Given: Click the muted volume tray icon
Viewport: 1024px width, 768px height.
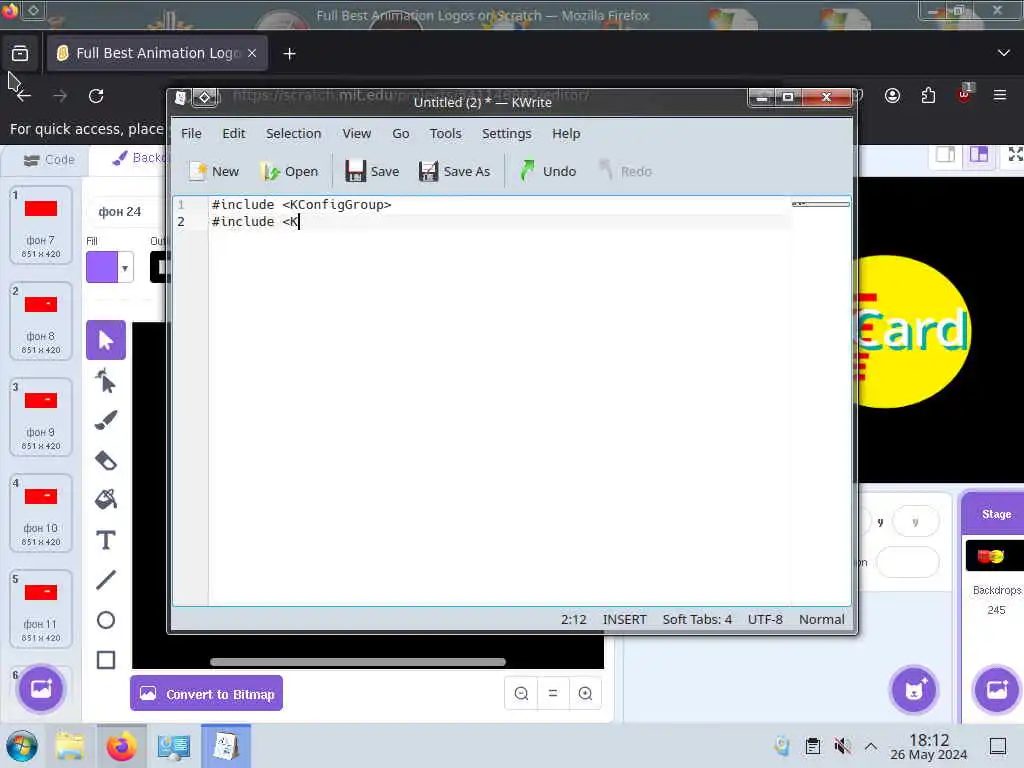Looking at the screenshot, I should coord(842,746).
